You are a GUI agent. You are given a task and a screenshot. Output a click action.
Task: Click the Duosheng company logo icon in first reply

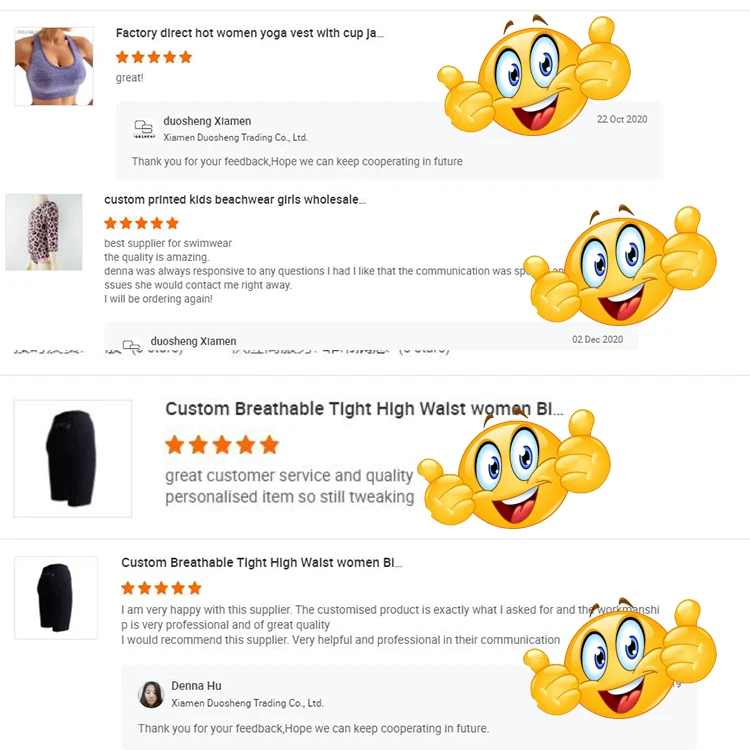[143, 129]
